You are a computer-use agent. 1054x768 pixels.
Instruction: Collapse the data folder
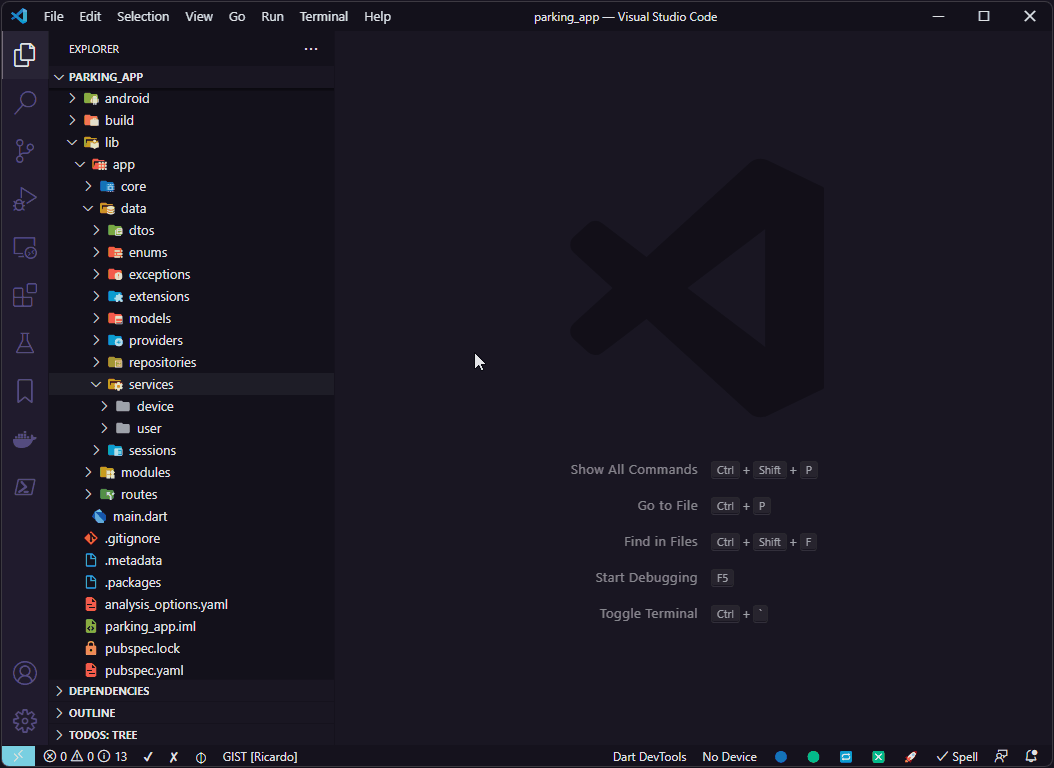click(x=192, y=208)
